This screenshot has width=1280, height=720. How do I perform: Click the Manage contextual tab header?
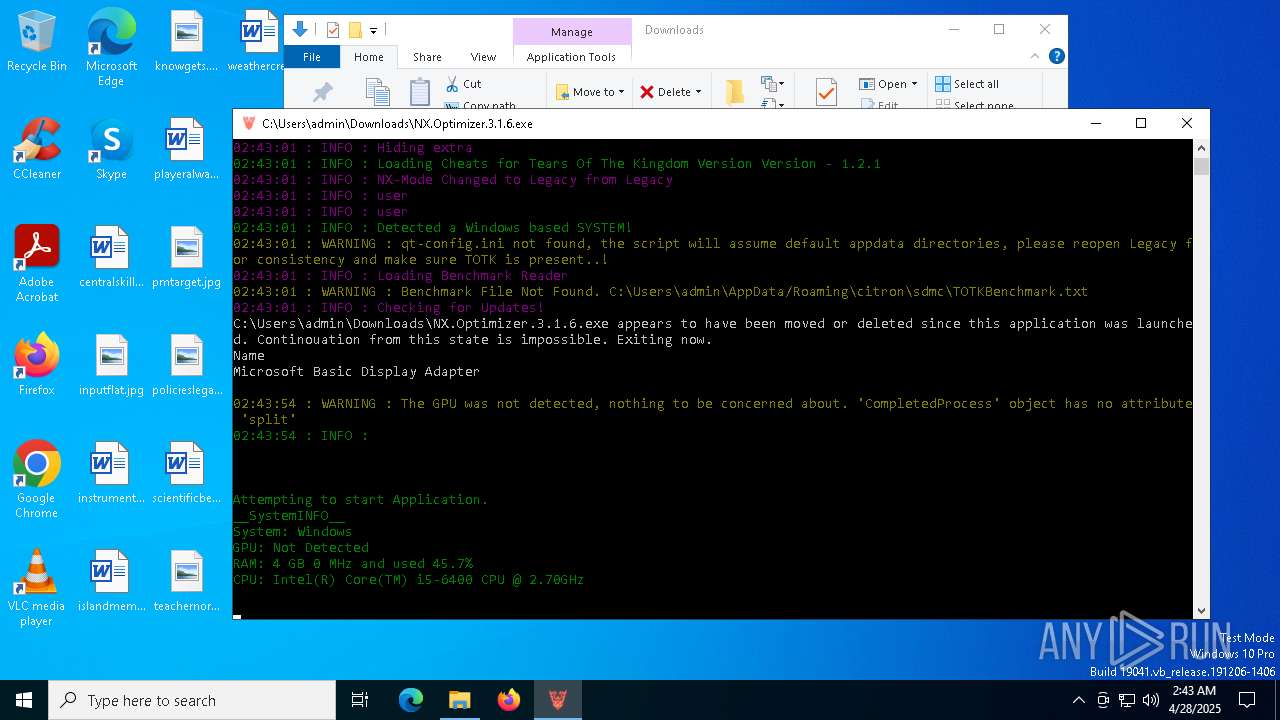572,32
